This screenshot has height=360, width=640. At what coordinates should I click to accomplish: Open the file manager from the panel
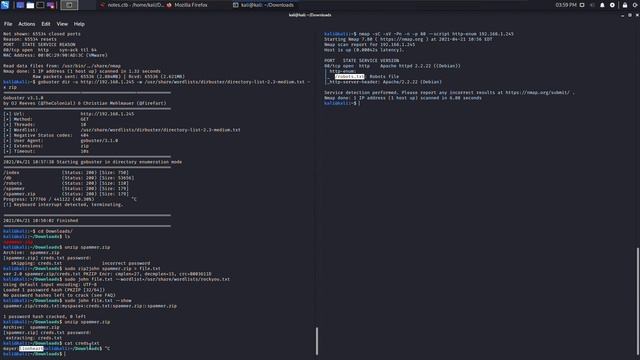click(30, 5)
